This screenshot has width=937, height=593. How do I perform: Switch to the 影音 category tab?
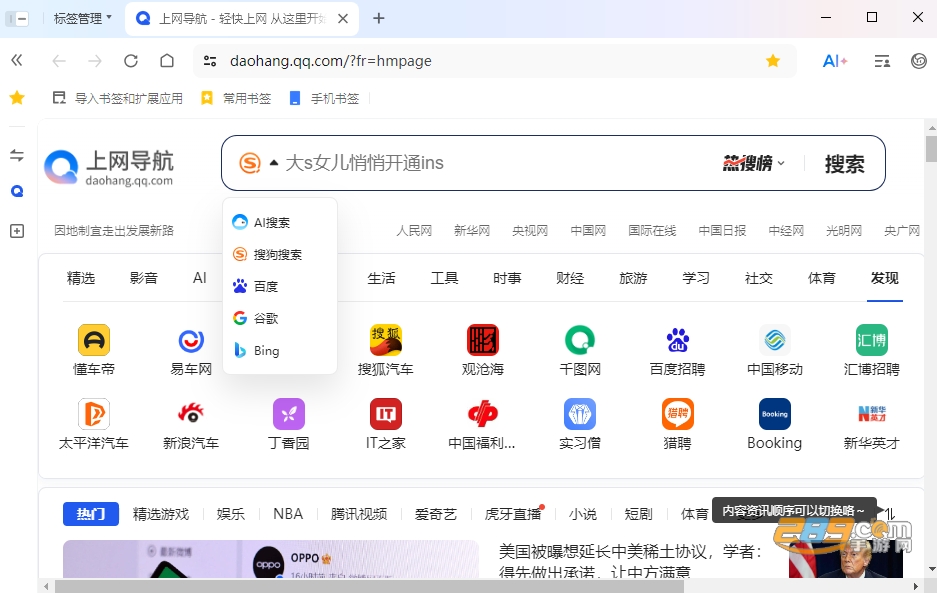point(143,278)
